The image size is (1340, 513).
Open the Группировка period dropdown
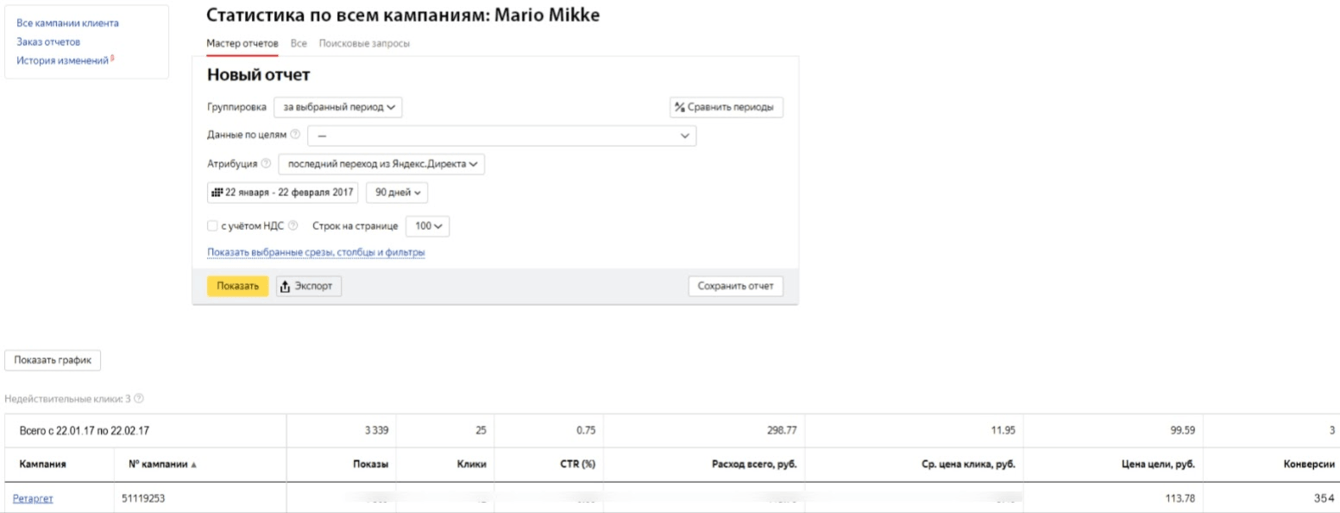click(x=338, y=107)
